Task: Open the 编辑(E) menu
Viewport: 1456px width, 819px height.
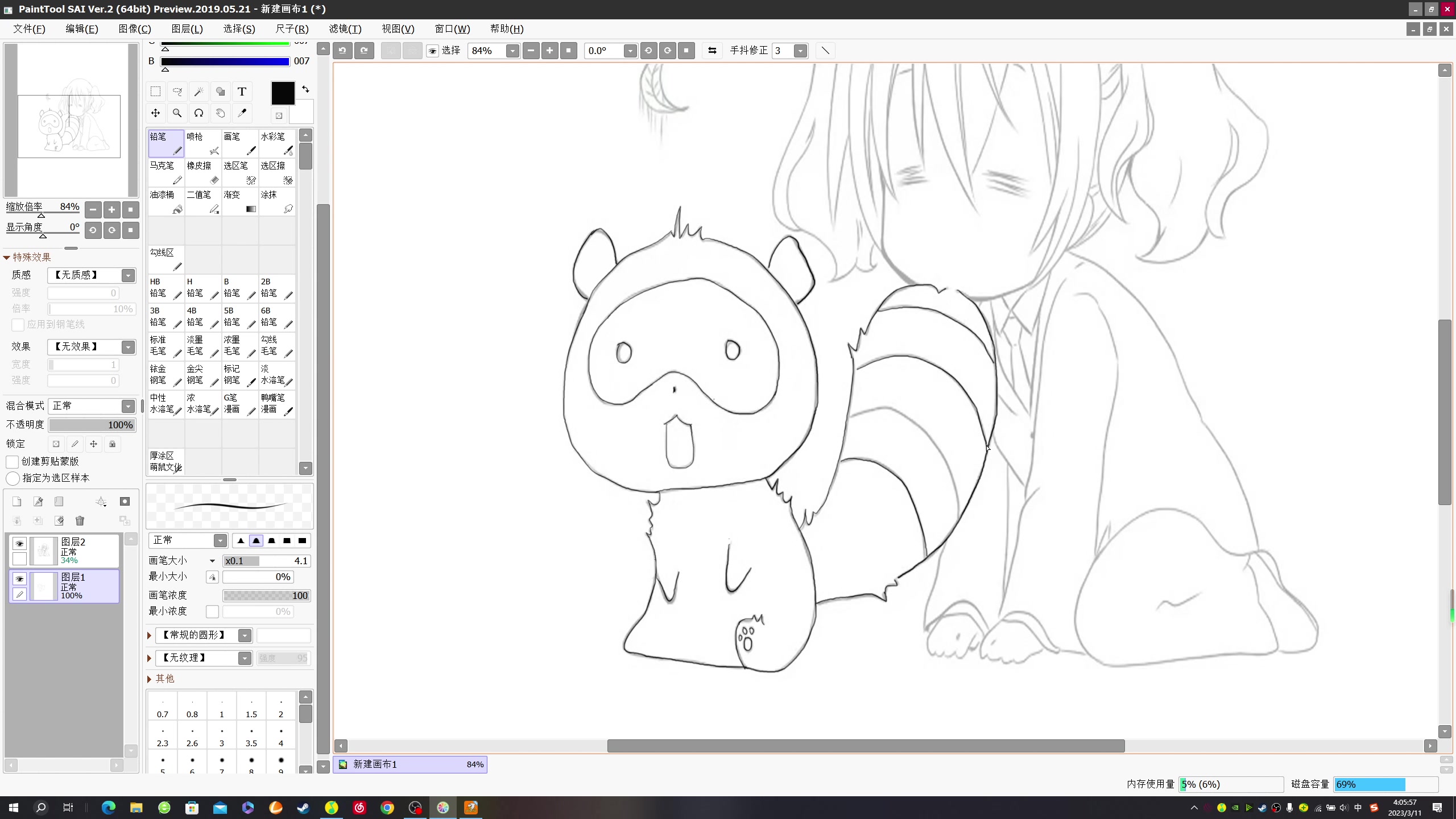Action: pos(82,29)
